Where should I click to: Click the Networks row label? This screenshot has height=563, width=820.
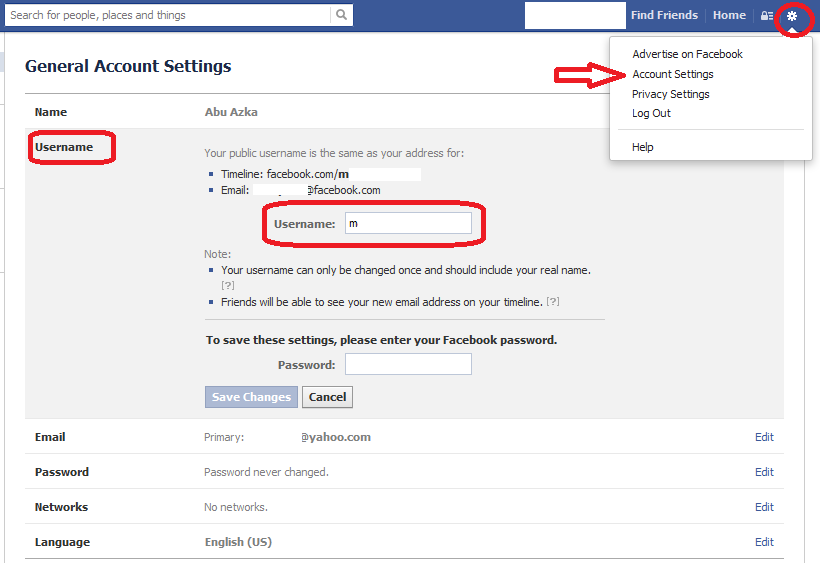click(x=61, y=507)
